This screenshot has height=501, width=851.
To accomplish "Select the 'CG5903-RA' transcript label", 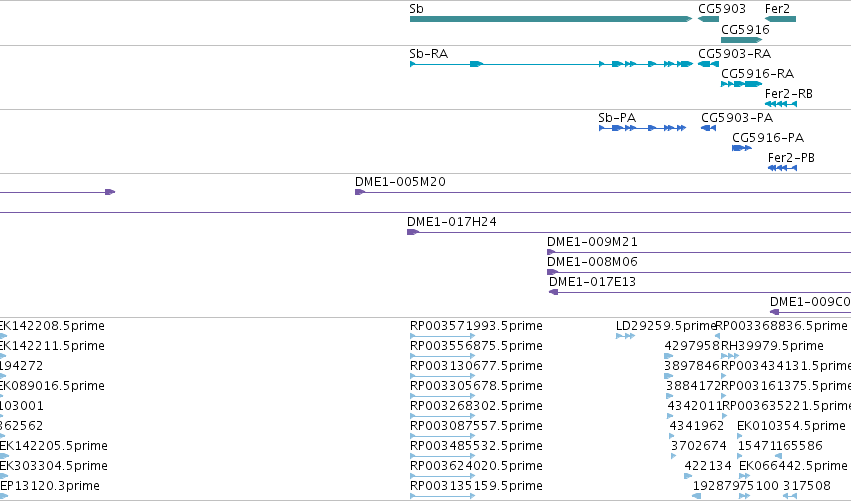I will coord(734,54).
